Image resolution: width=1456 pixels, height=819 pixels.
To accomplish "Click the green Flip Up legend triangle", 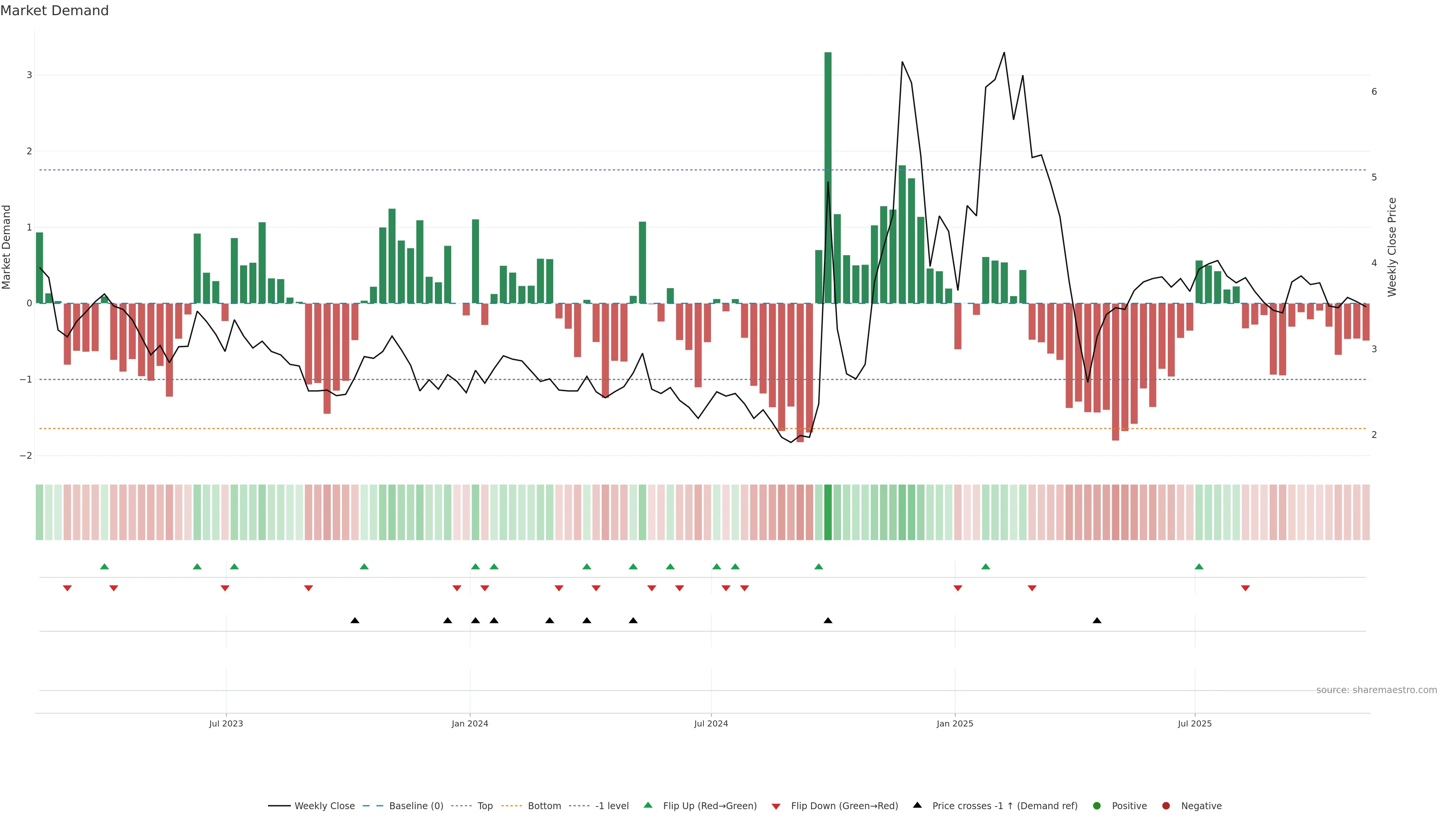I will 648,805.
